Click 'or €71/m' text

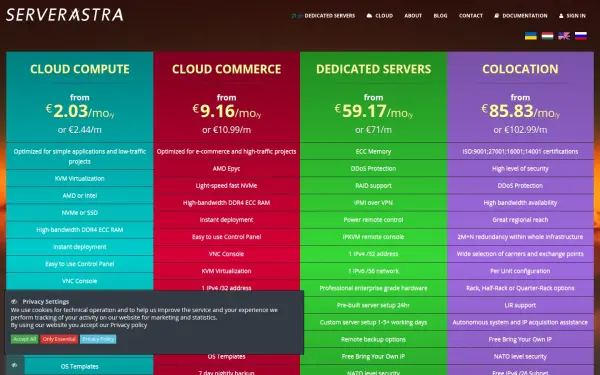[x=373, y=130]
